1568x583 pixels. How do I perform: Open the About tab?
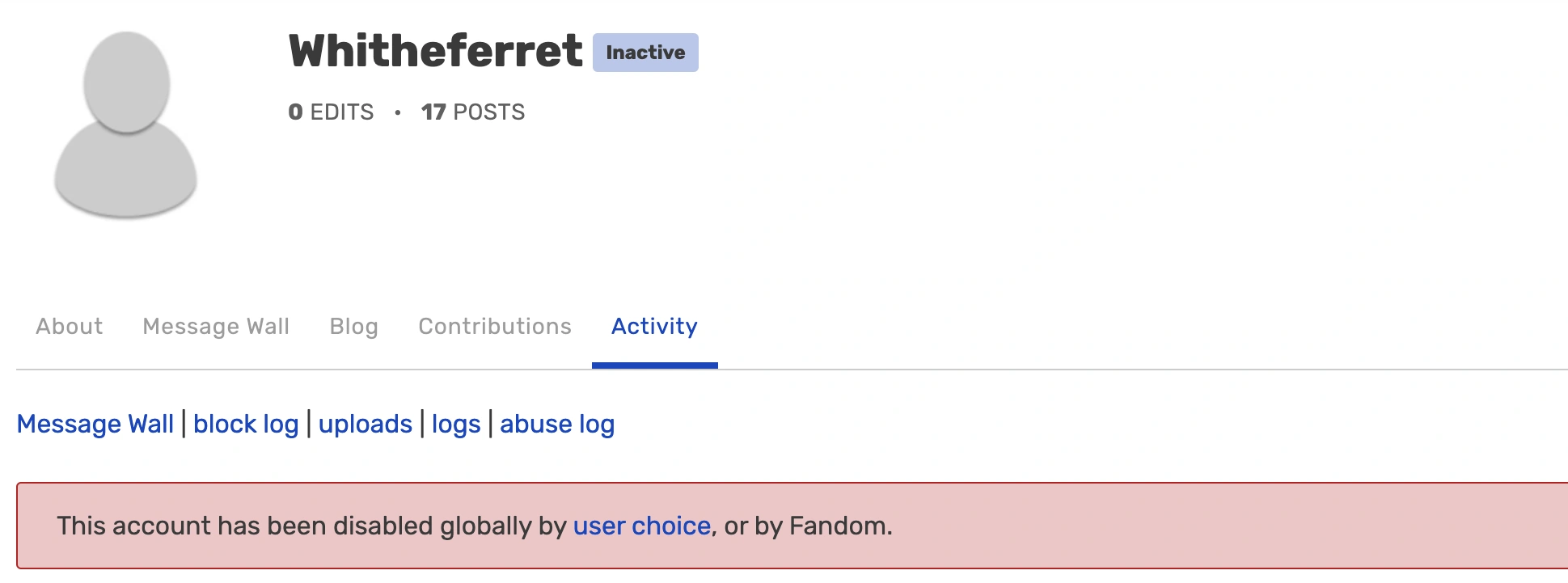tap(69, 327)
